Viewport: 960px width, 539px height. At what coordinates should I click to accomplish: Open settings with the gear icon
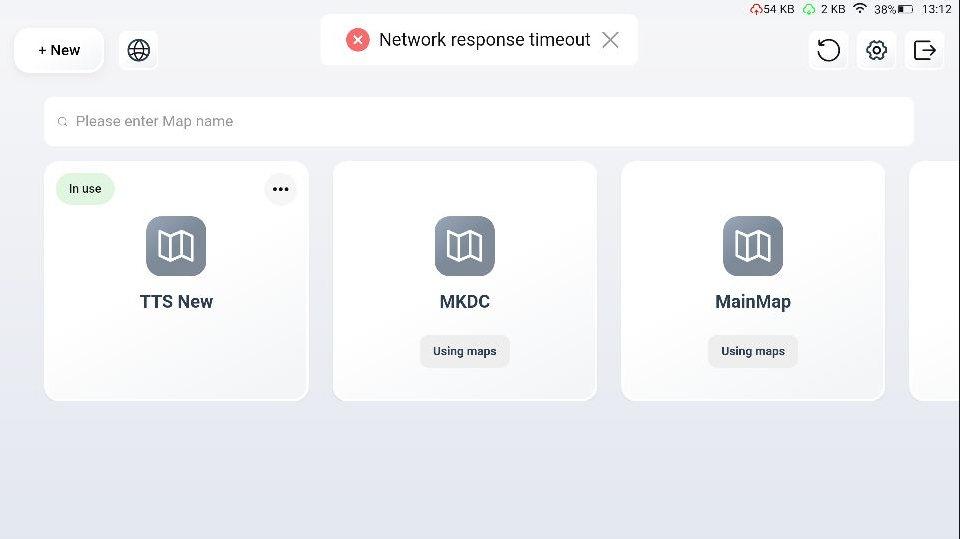877,50
